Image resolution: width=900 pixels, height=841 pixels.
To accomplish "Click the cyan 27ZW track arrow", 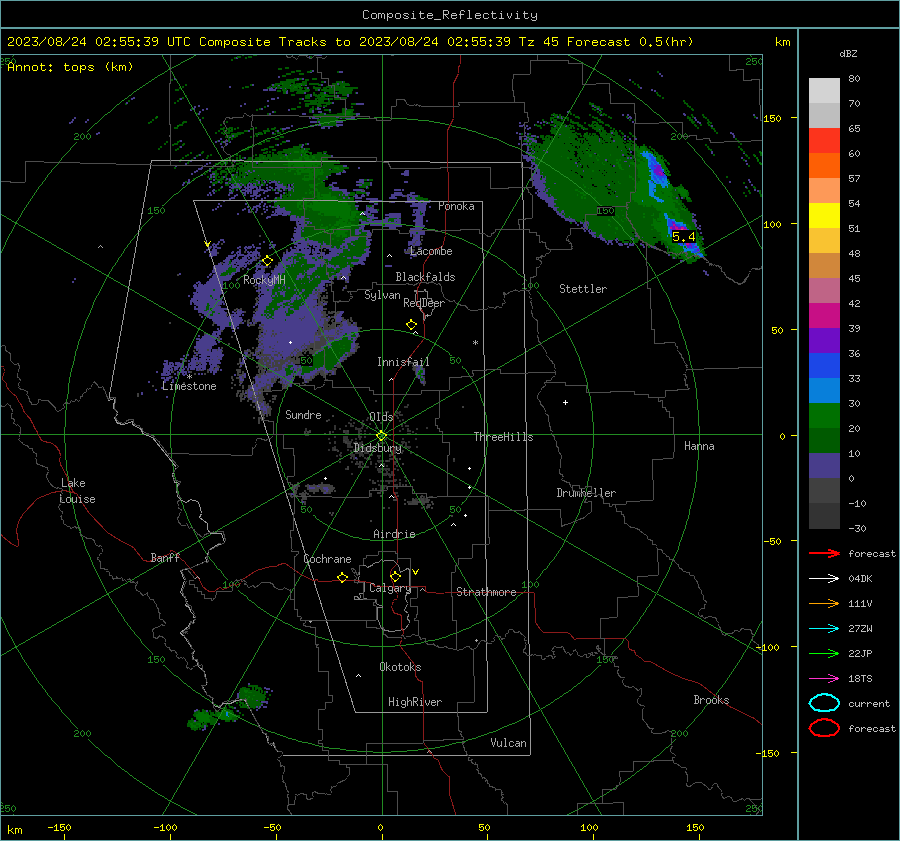I will [824, 629].
